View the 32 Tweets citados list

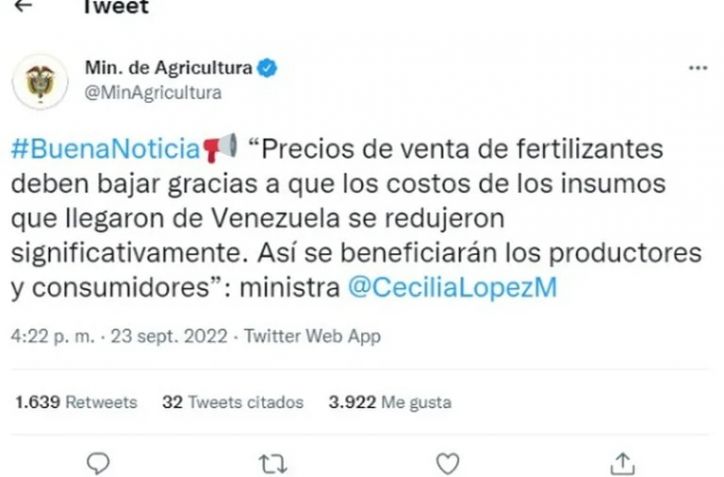tap(233, 402)
